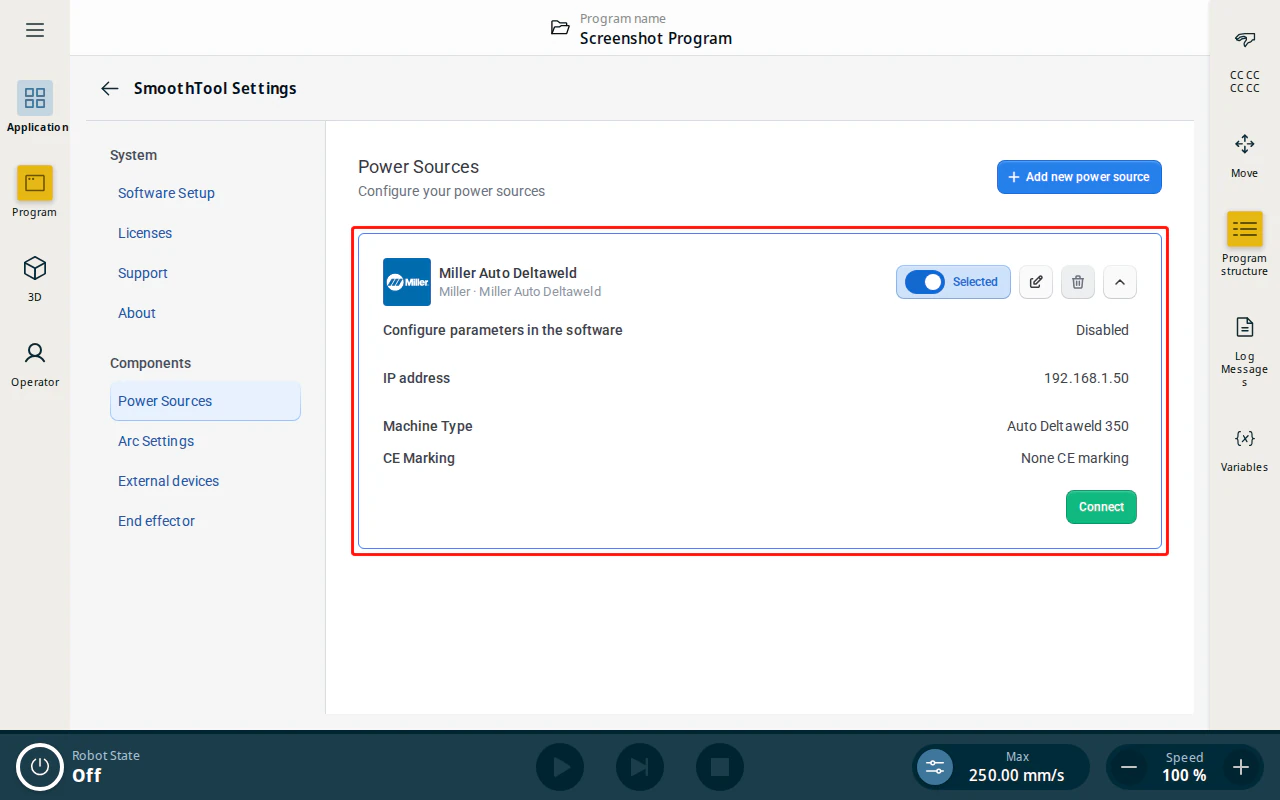Decrease speed with the minus button
Screen dimensions: 1280x800
1129,767
